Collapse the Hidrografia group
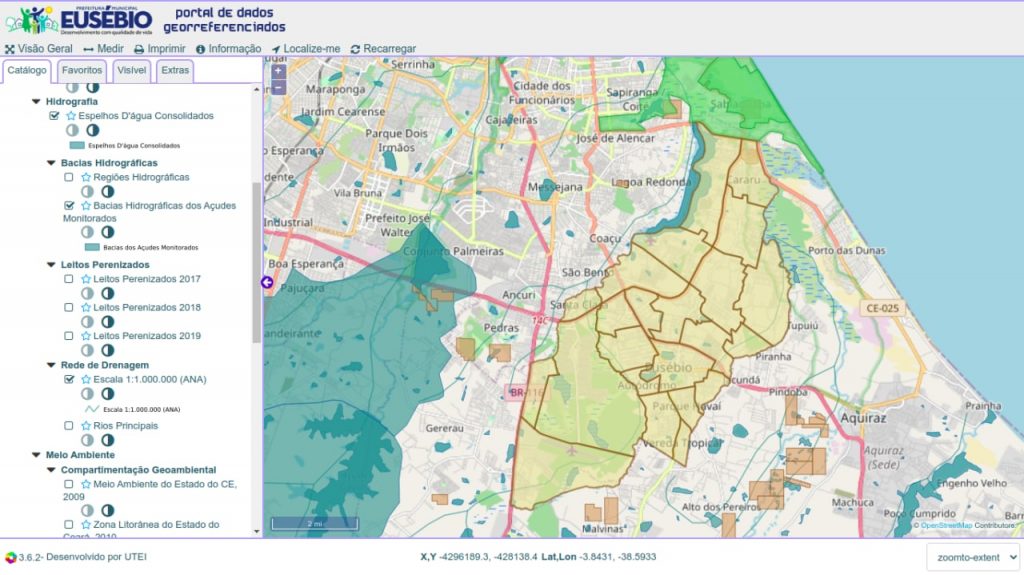1024x575 pixels. (x=37, y=102)
